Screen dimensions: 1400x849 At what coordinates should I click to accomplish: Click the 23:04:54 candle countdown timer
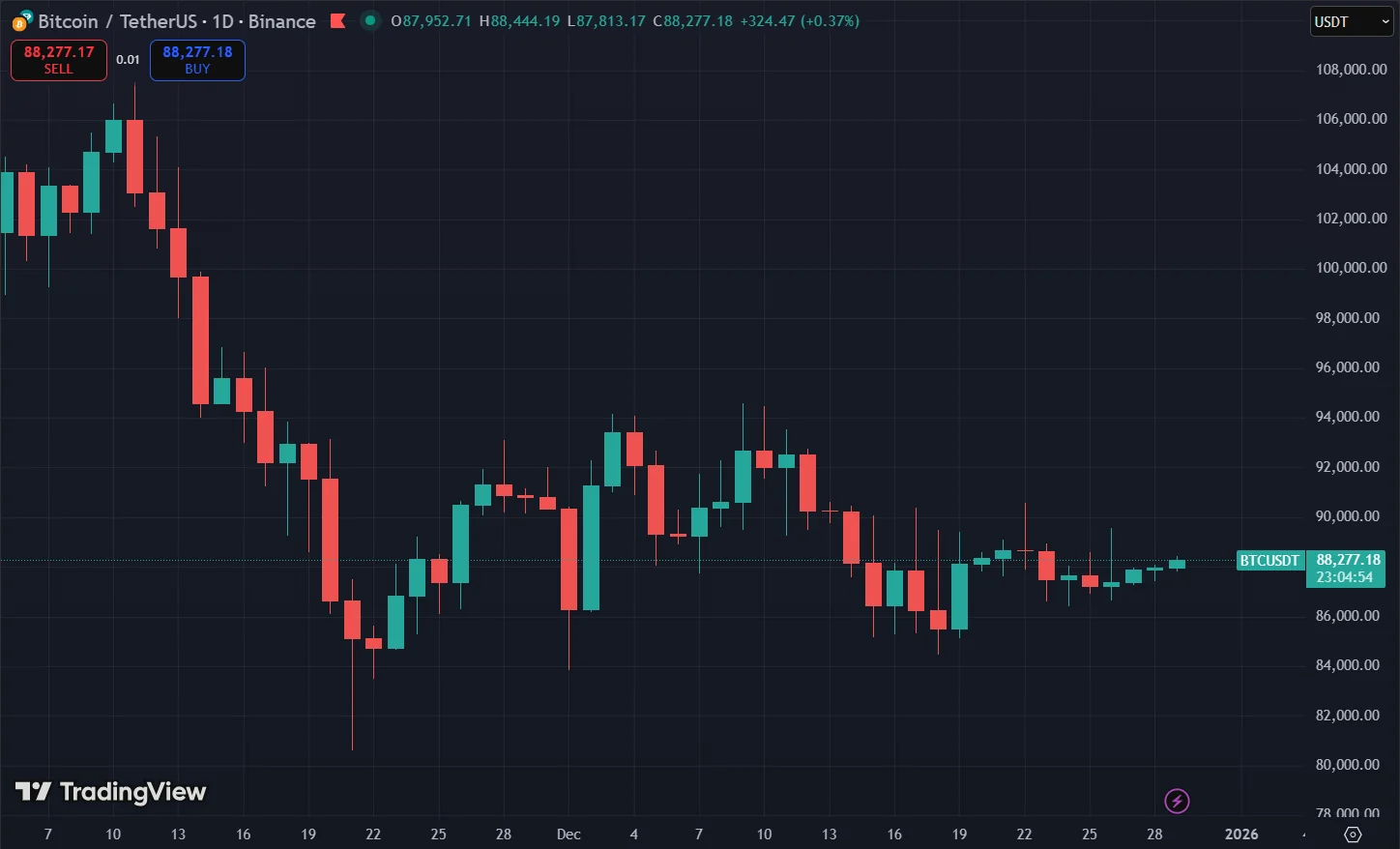tap(1346, 576)
